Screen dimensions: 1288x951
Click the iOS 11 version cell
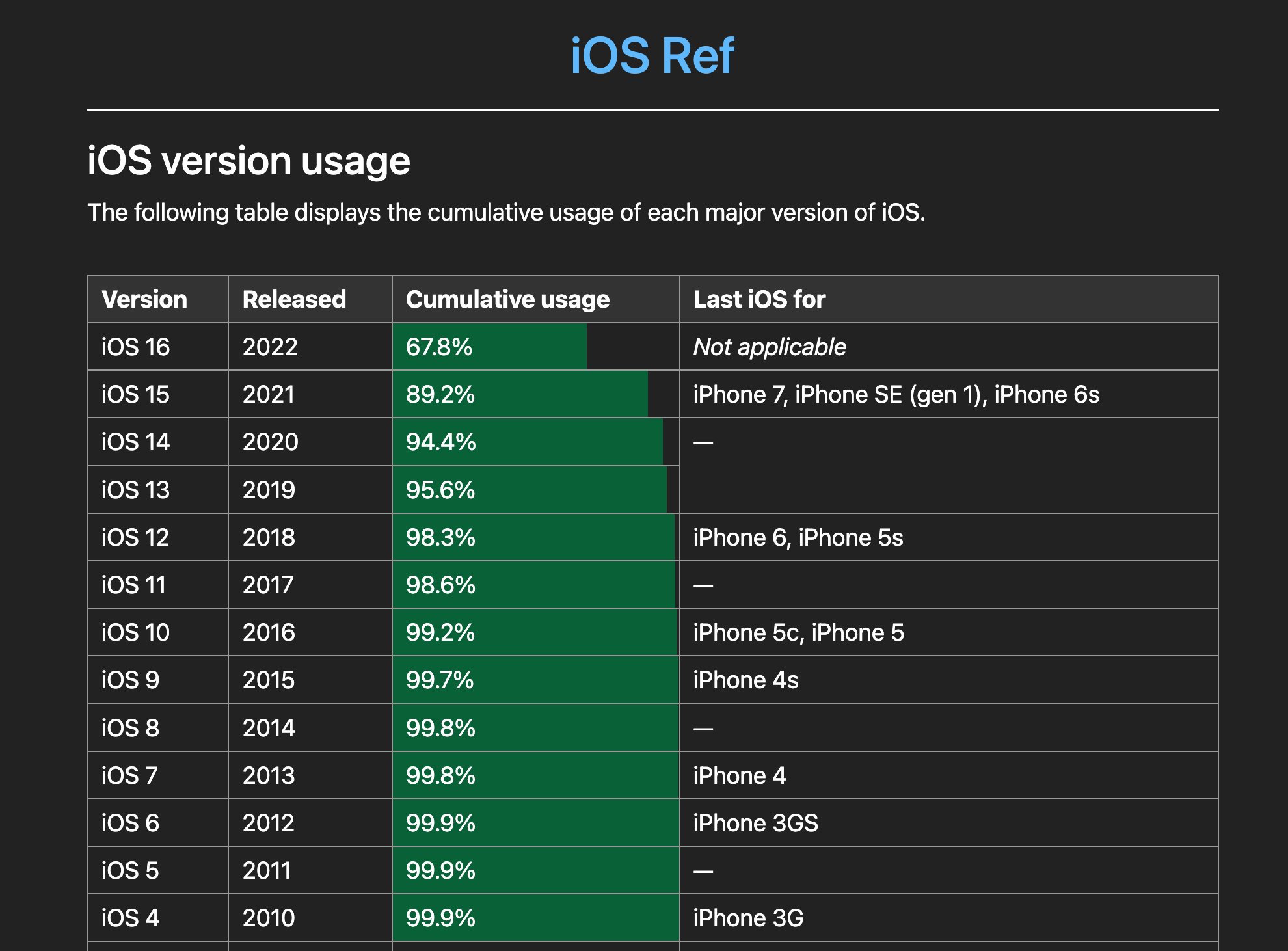tap(158, 585)
